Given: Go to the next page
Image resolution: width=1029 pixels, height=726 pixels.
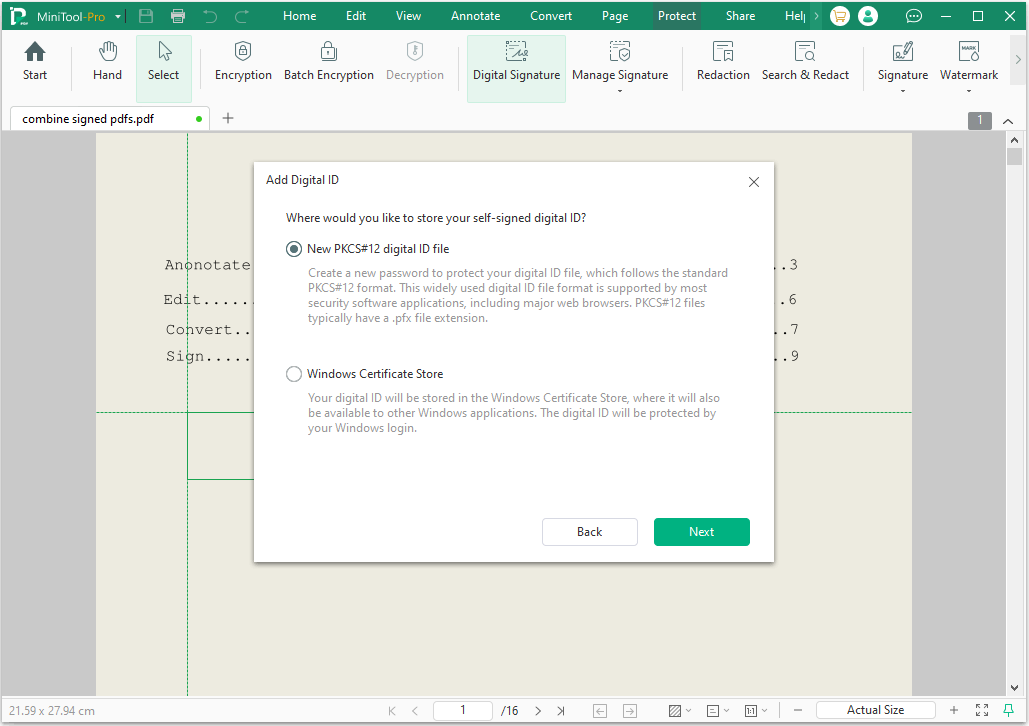Looking at the screenshot, I should [538, 710].
